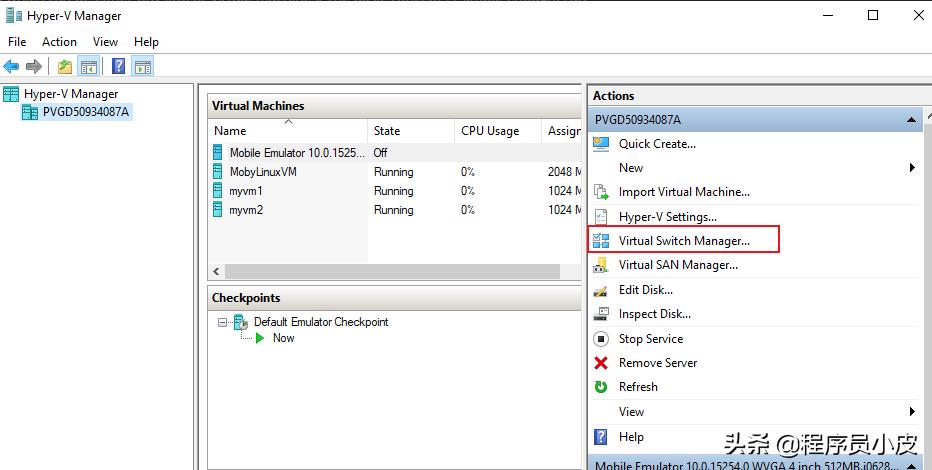Click the red Remove Server X icon
The width and height of the screenshot is (932, 470).
(x=601, y=362)
